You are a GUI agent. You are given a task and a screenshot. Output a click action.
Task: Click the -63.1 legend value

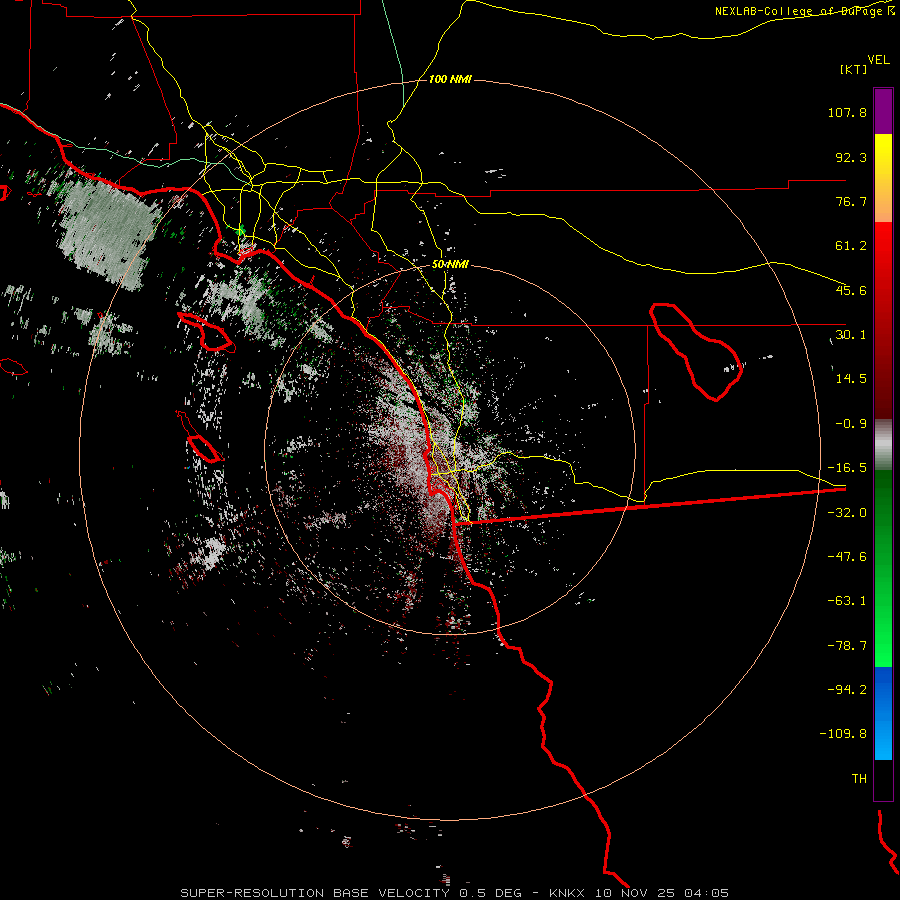847,601
